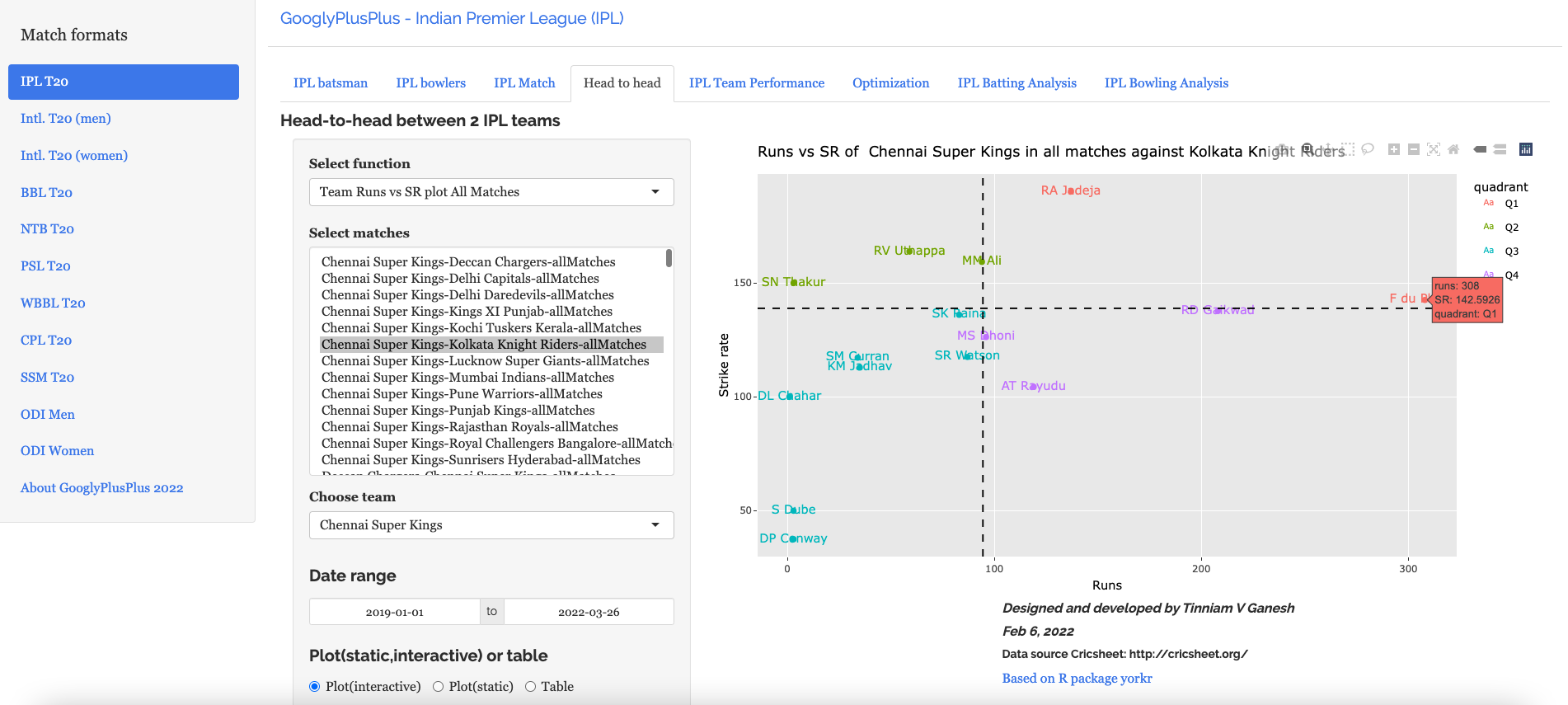The width and height of the screenshot is (1568, 705).
Task: Select the Plot(interactive) radio button
Action: pos(315,687)
